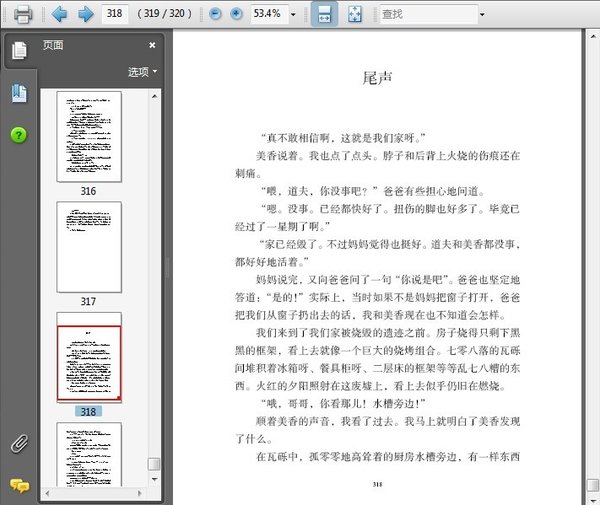The height and width of the screenshot is (505, 600).
Task: Click the page number input field
Action: [x=116, y=14]
